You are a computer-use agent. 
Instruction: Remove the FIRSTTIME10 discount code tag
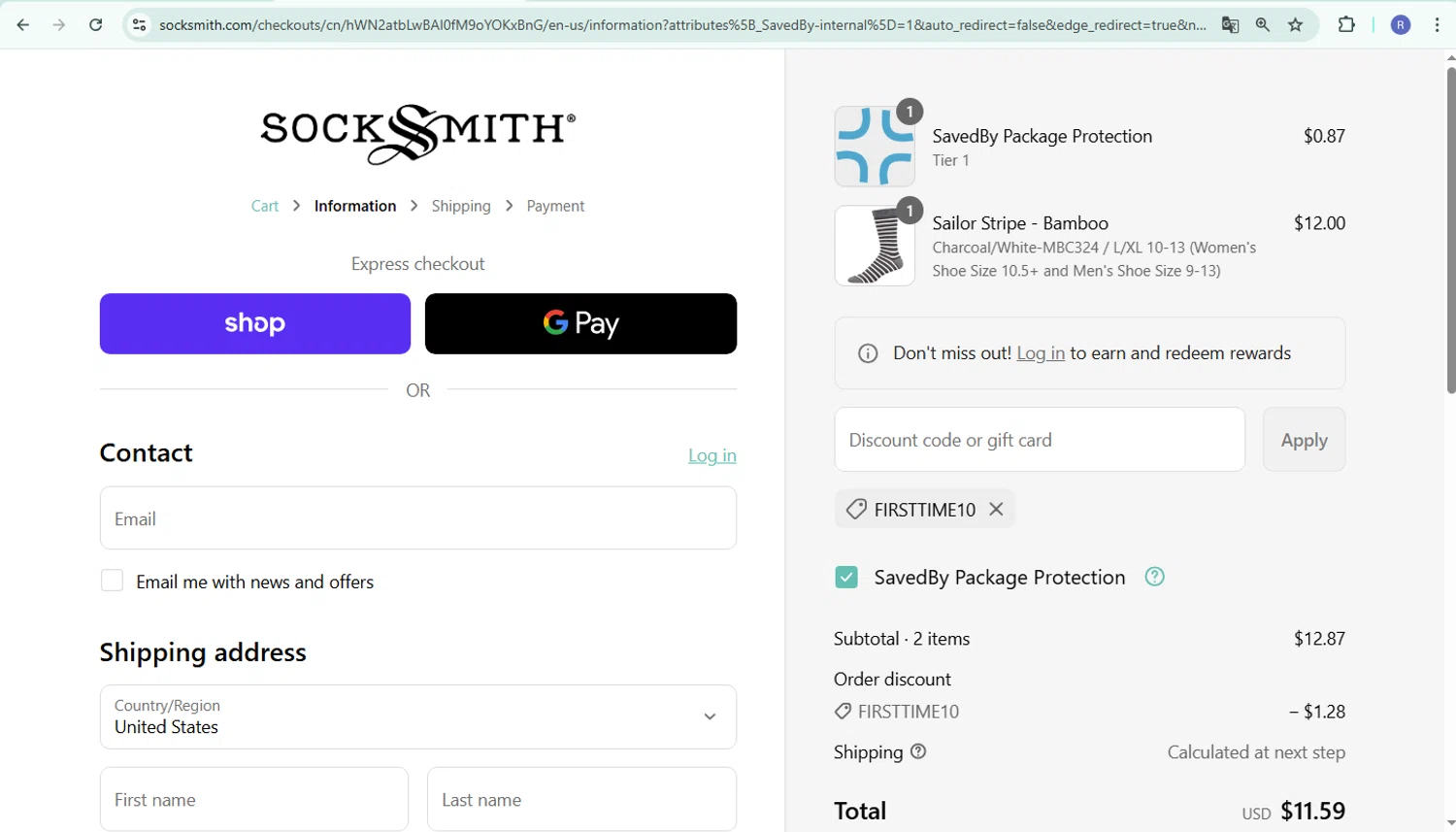(996, 509)
